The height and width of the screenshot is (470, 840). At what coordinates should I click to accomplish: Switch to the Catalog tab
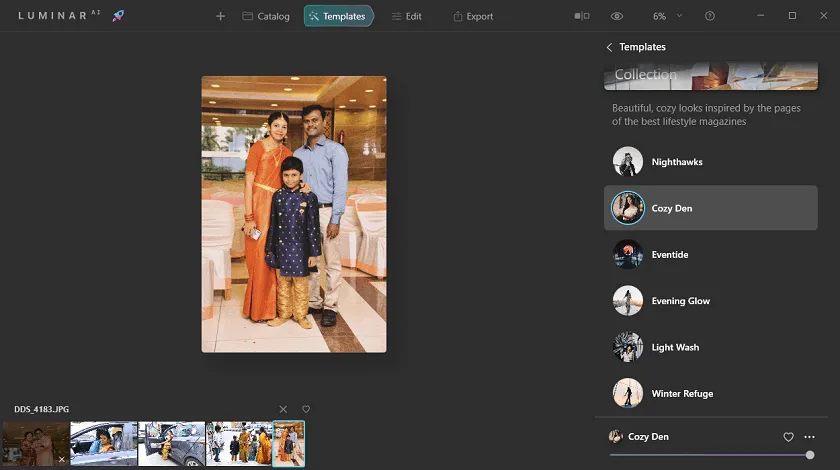pyautogui.click(x=266, y=16)
